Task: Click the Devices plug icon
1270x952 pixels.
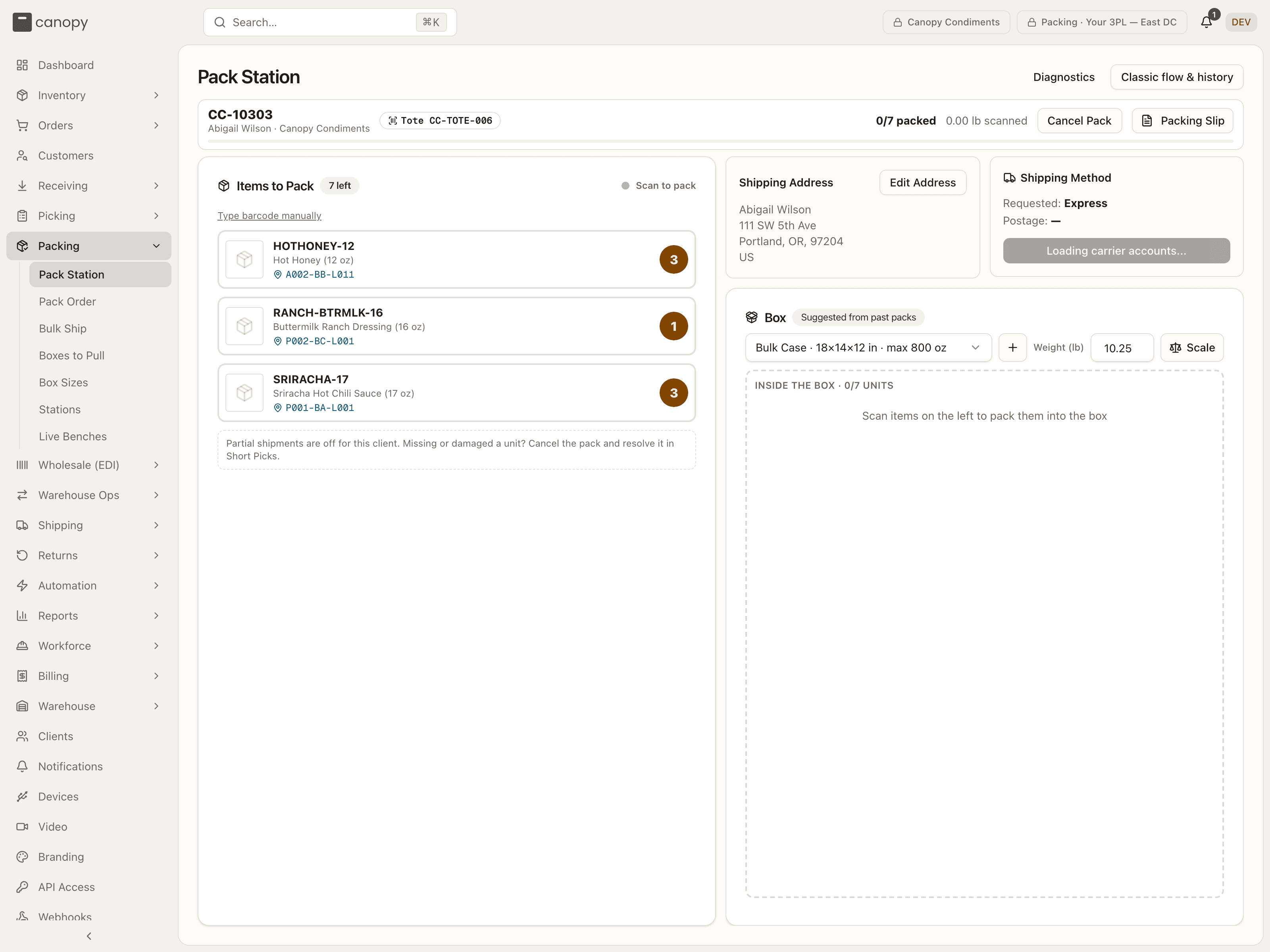Action: (x=22, y=797)
